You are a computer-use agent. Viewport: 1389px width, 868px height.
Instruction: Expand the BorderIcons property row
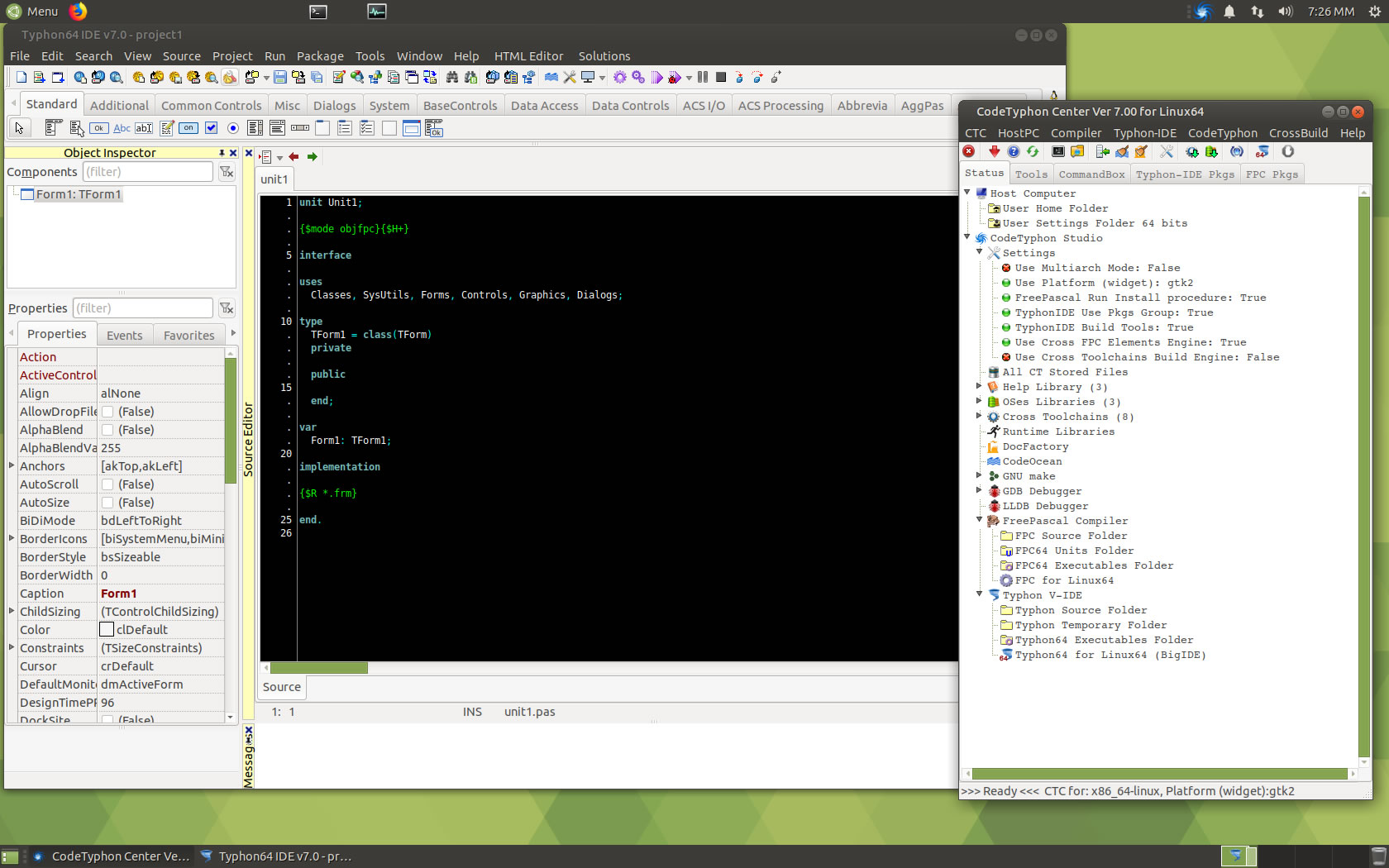coord(12,539)
